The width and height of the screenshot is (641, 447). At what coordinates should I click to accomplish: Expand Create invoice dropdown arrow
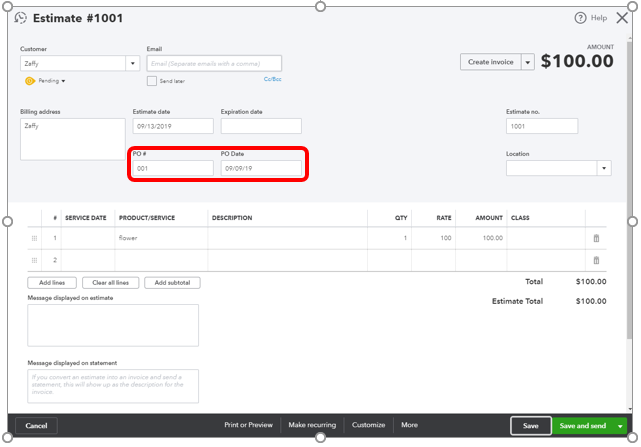click(527, 62)
